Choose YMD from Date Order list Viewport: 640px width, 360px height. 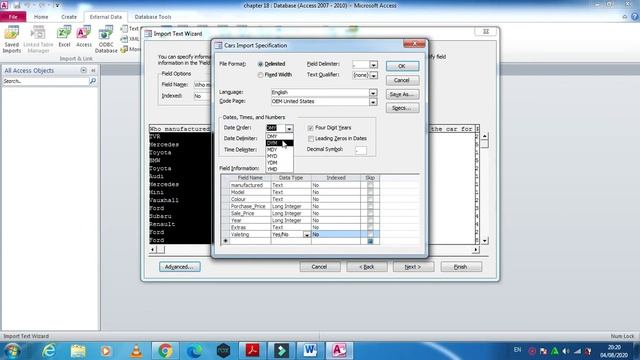280,169
